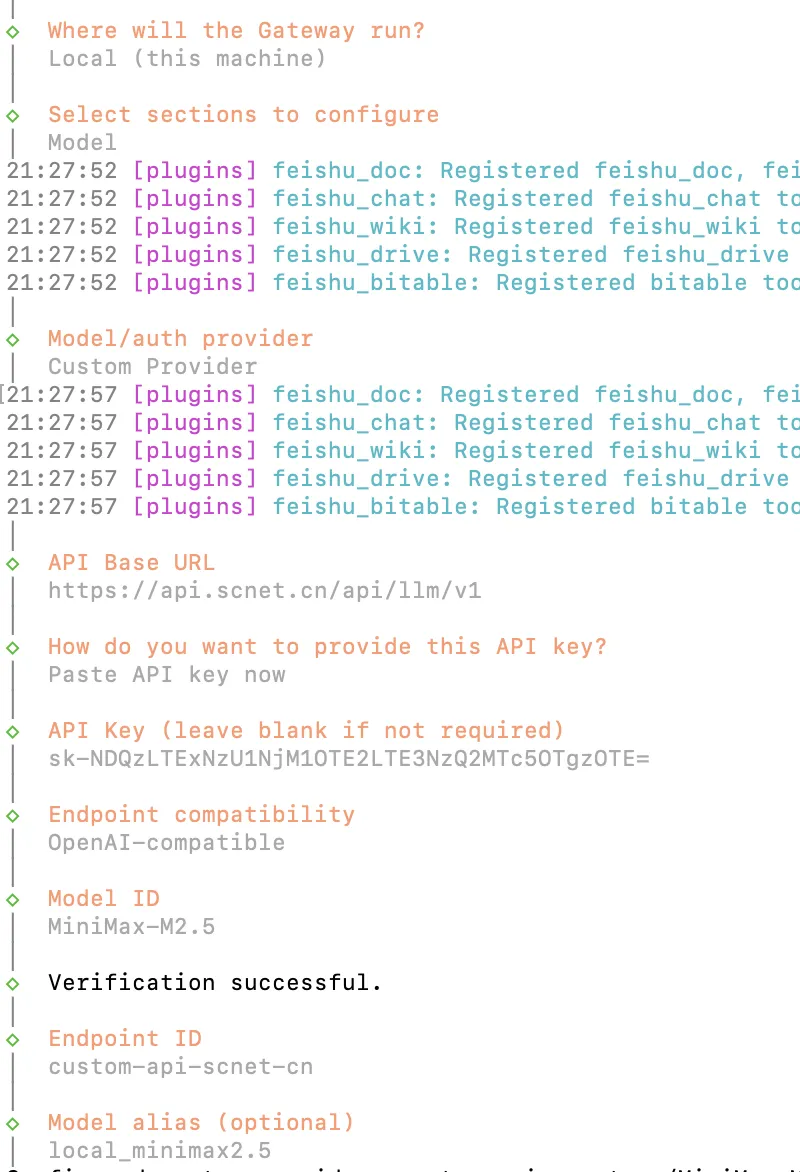
Task: Click the "How do you want to provide this API key?" prompt
Action: [x=328, y=647]
